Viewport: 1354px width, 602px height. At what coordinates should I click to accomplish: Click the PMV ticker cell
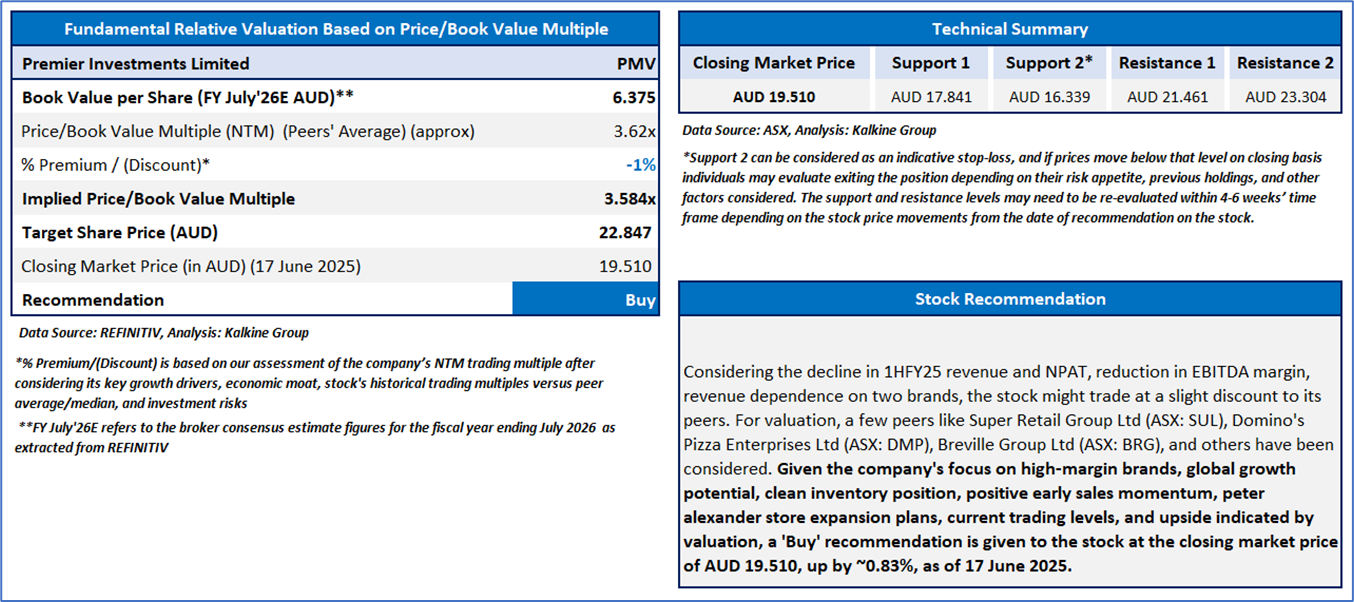pyautogui.click(x=636, y=64)
